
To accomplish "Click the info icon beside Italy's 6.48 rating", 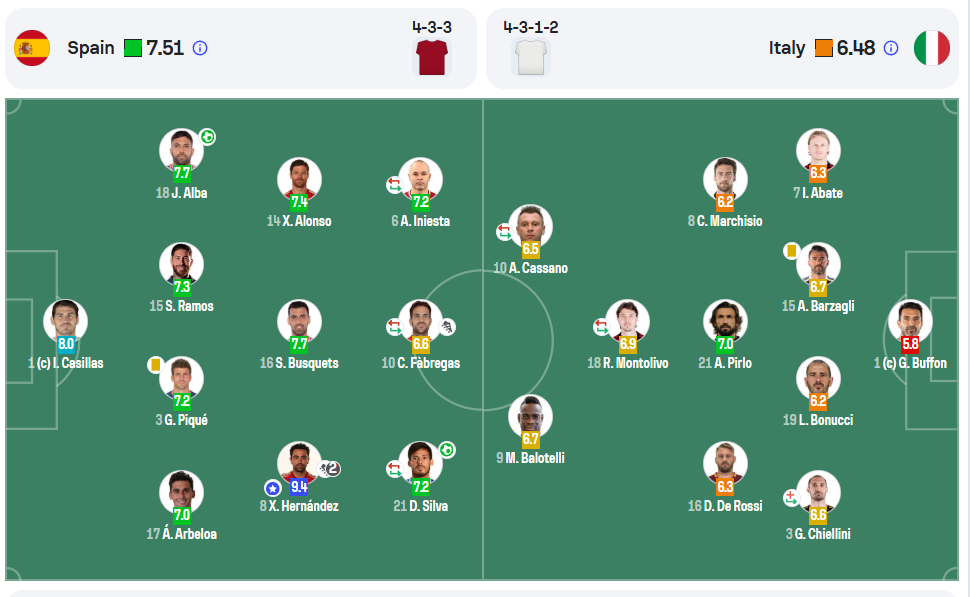I will pyautogui.click(x=891, y=48).
